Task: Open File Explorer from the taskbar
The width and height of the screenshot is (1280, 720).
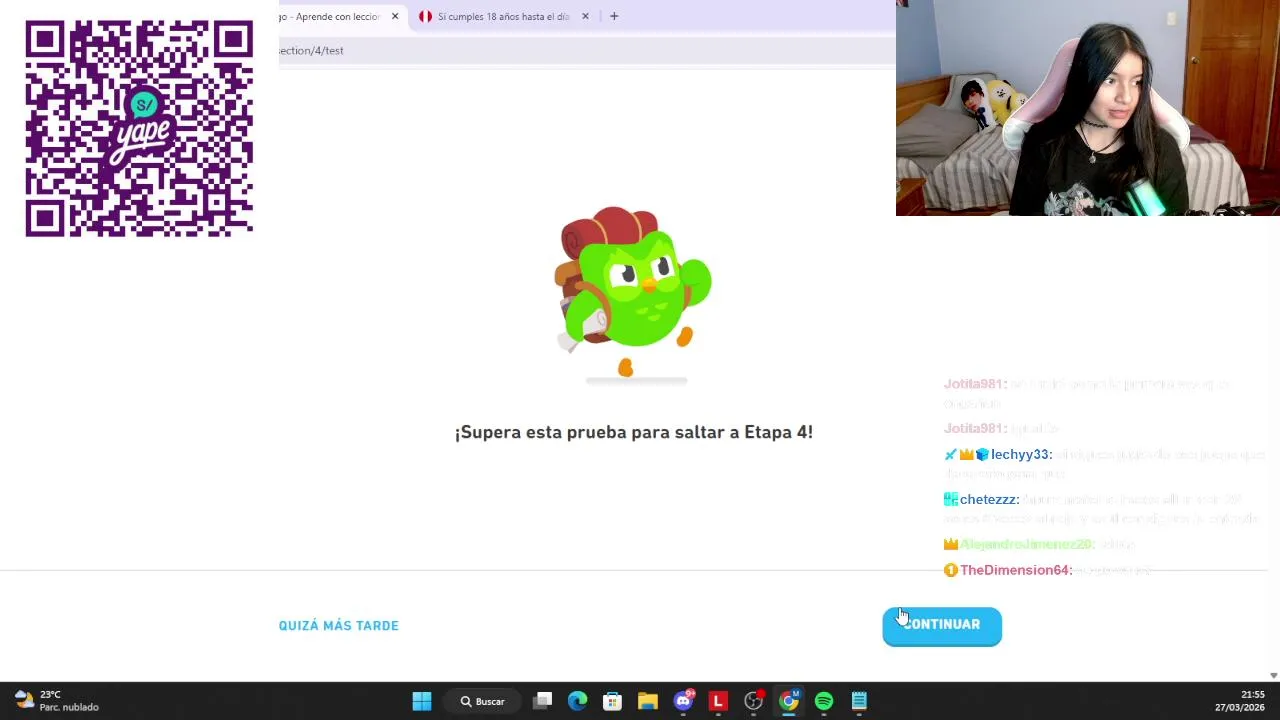Action: click(648, 701)
